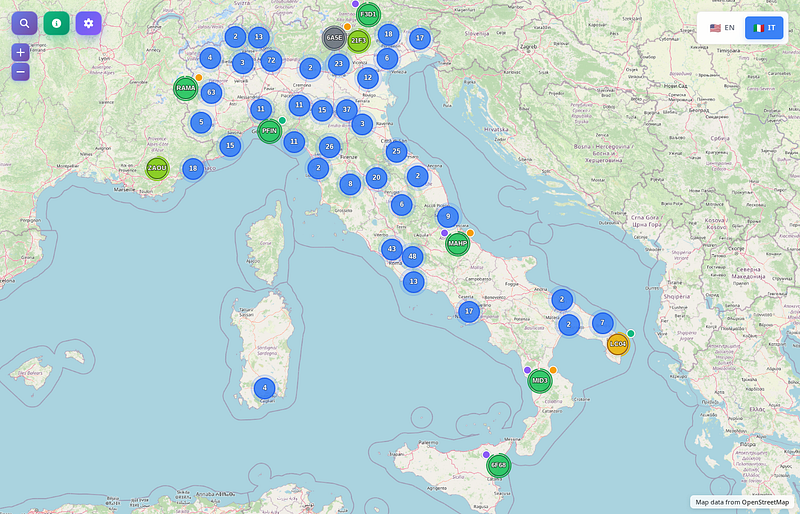
Task: Zoom in with the plus button
Action: [x=21, y=52]
